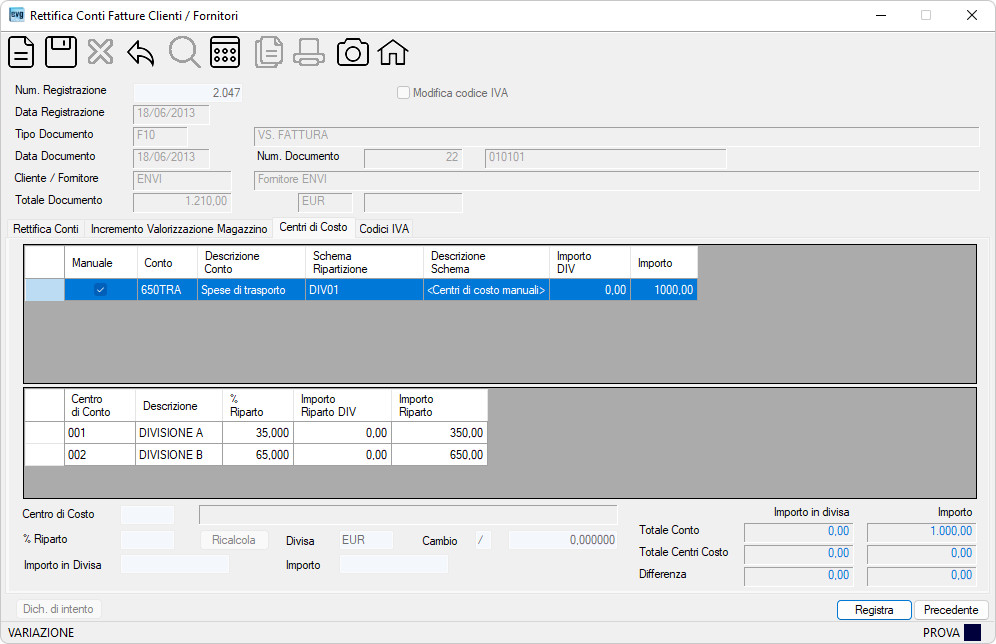The height and width of the screenshot is (644, 996).
Task: Click the copy documents toolbar icon
Action: tap(269, 52)
